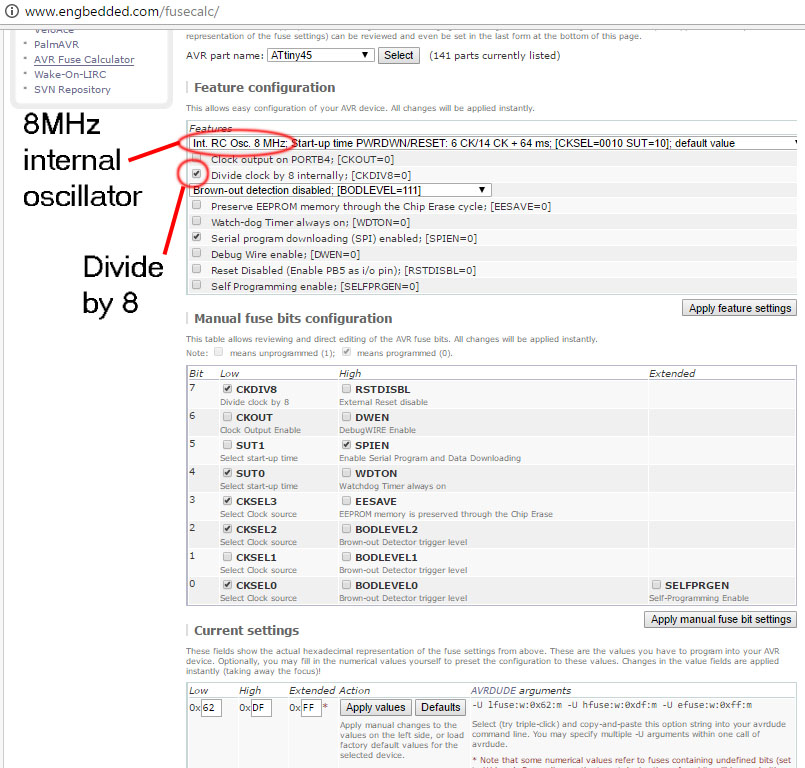Toggle the SPIEN fuse bit checkbox
Screen dimensions: 805x768
point(347,445)
